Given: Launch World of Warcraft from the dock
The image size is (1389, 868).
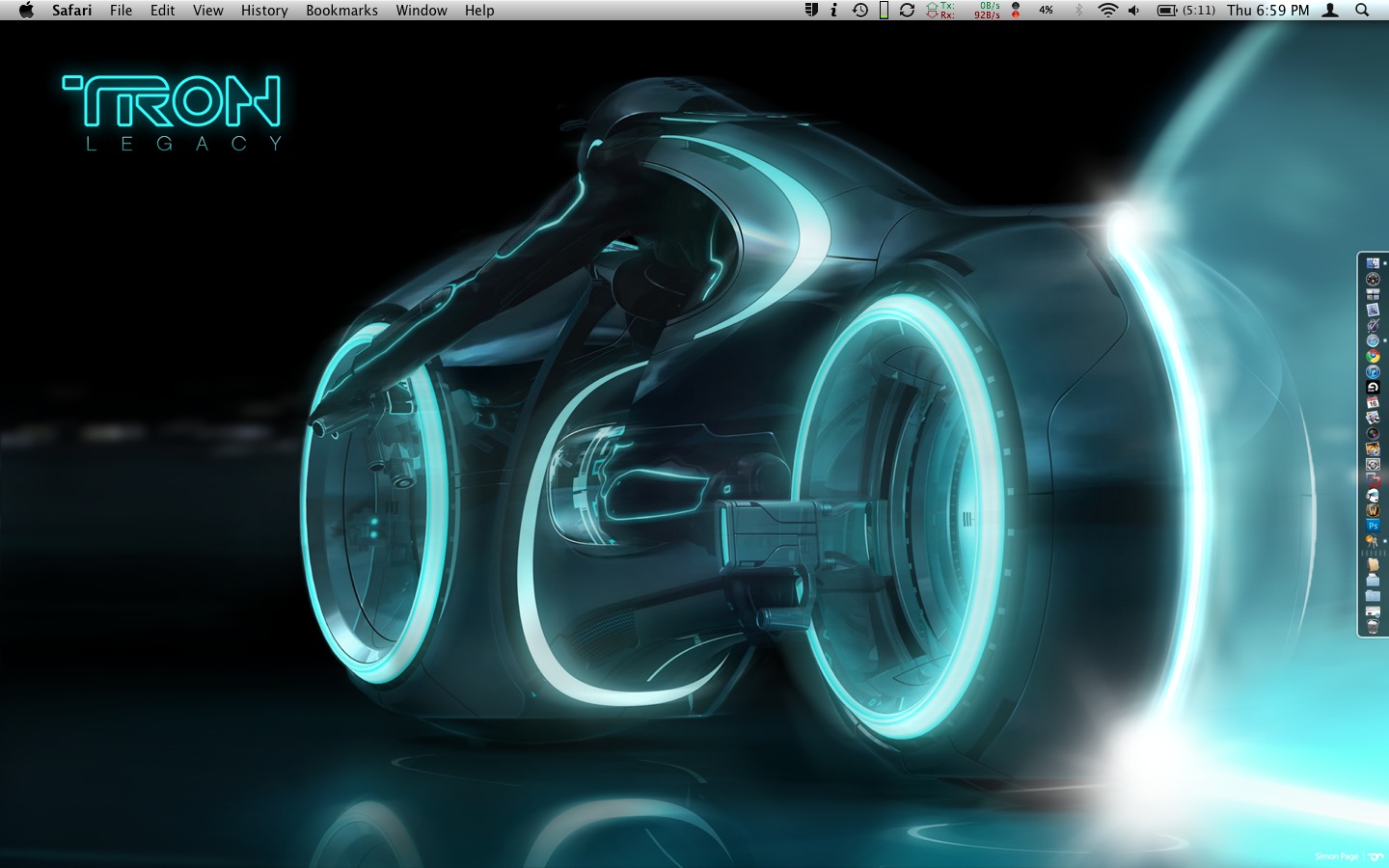Looking at the screenshot, I should coord(1373,510).
